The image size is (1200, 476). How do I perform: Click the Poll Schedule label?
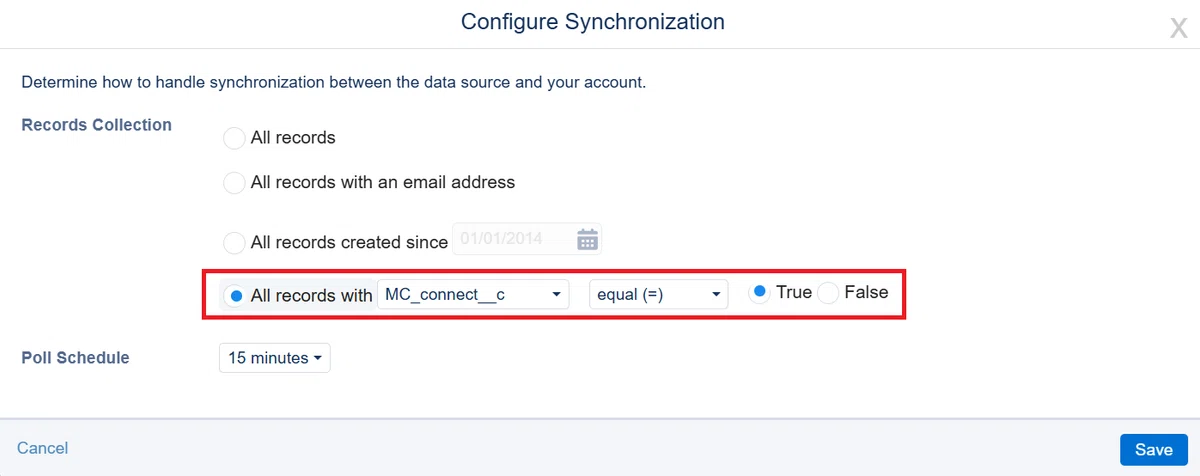tap(75, 357)
